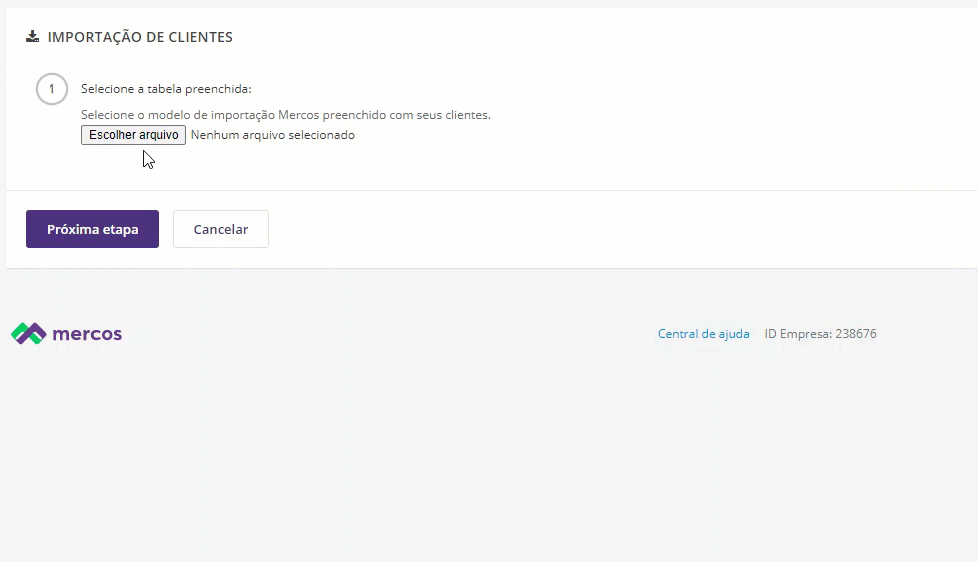Click the word "ajuda" in help link

click(733, 334)
